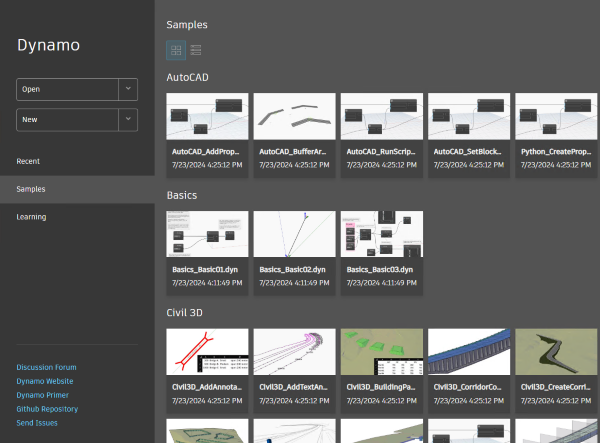
Task: Click the AutoCAD_BufferAr file name
Action: tap(293, 152)
